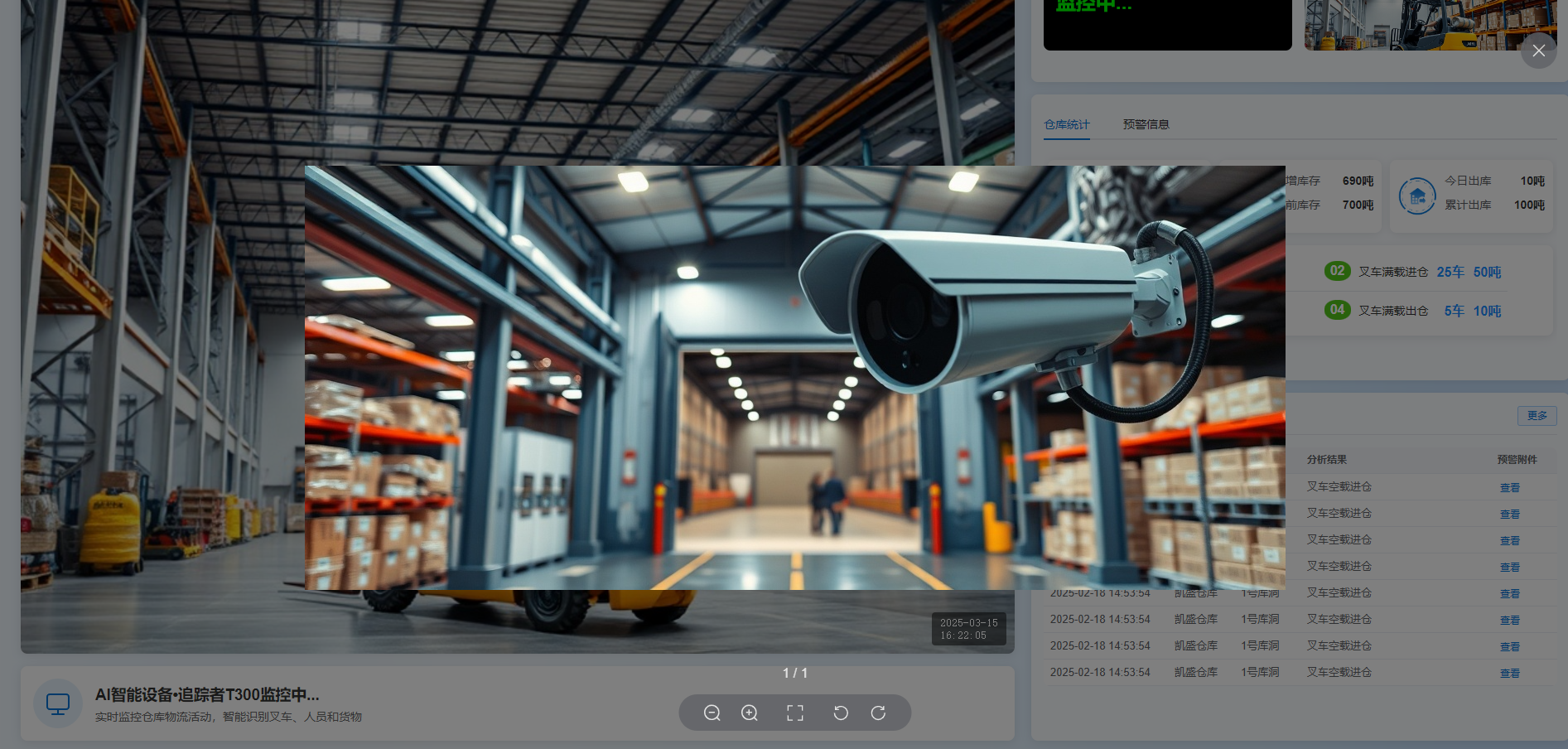Close the image preview overlay

pyautogui.click(x=1538, y=51)
